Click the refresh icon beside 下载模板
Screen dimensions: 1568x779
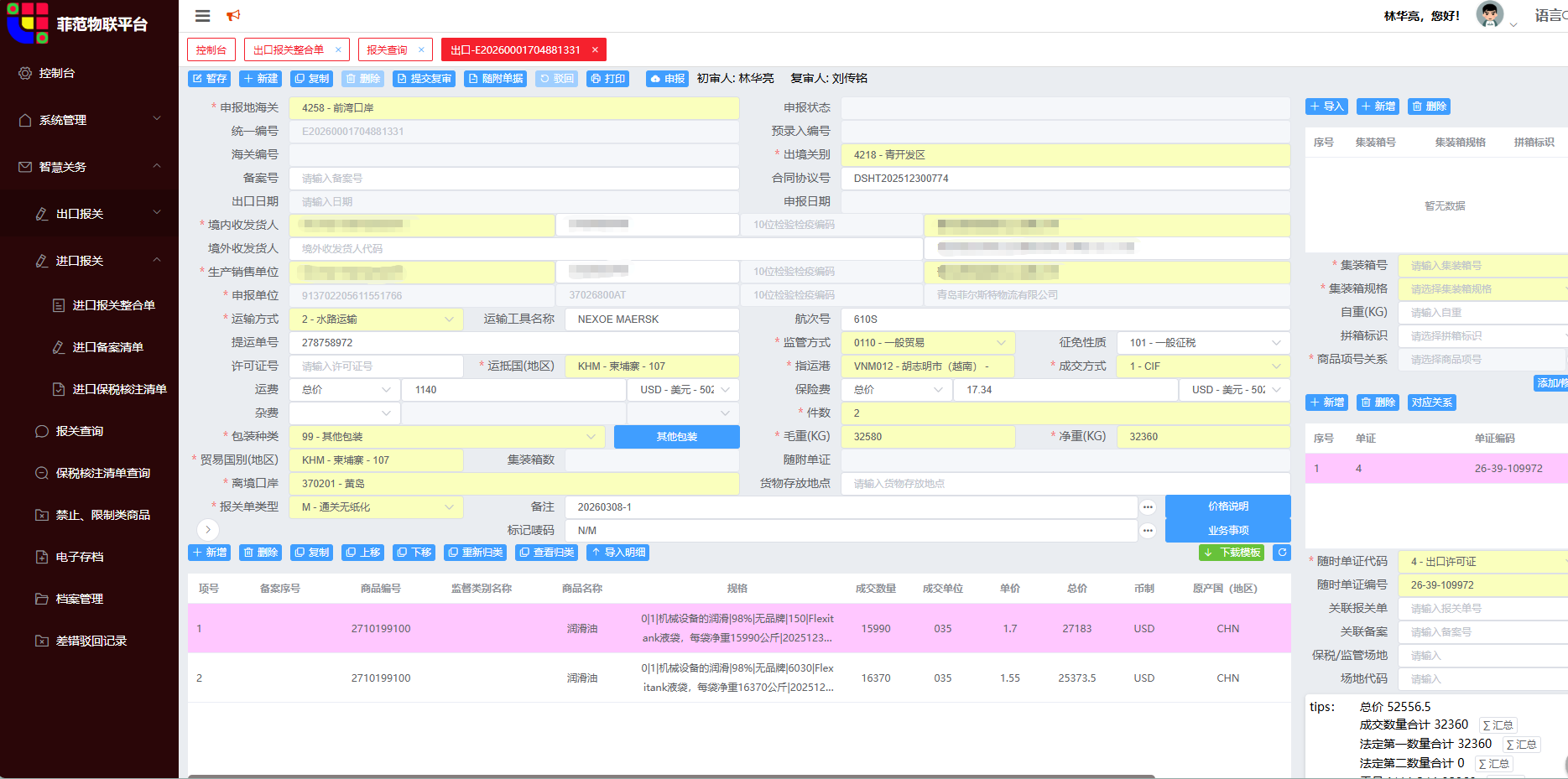tap(1281, 553)
